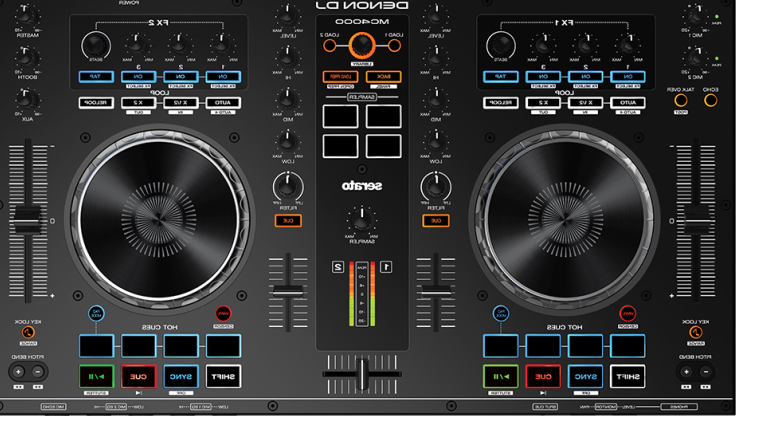Hit the red CUE button on the FX 1 deck
The image size is (762, 429).
(x=543, y=377)
